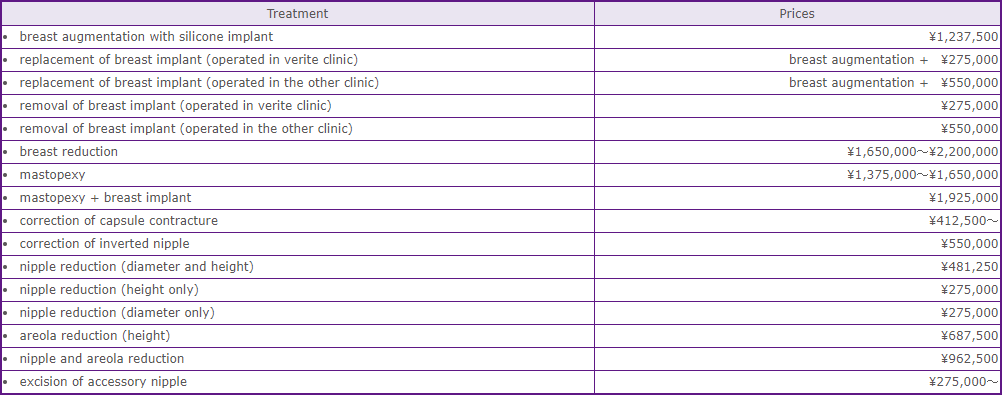The image size is (1002, 395).
Task: Click replacement of implant other clinic text
Action: [x=199, y=82]
